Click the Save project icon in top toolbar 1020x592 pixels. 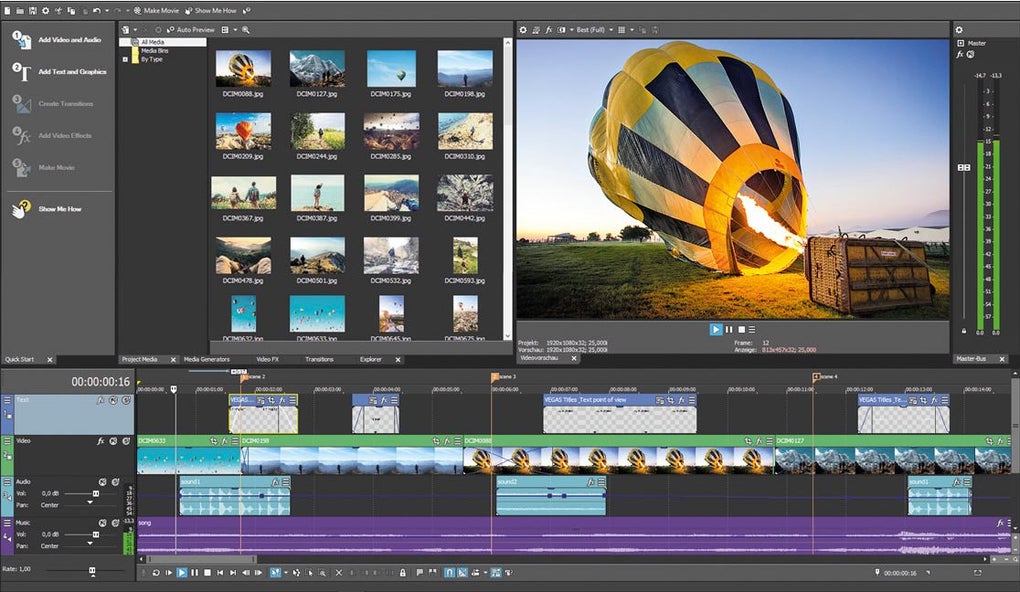[33, 10]
